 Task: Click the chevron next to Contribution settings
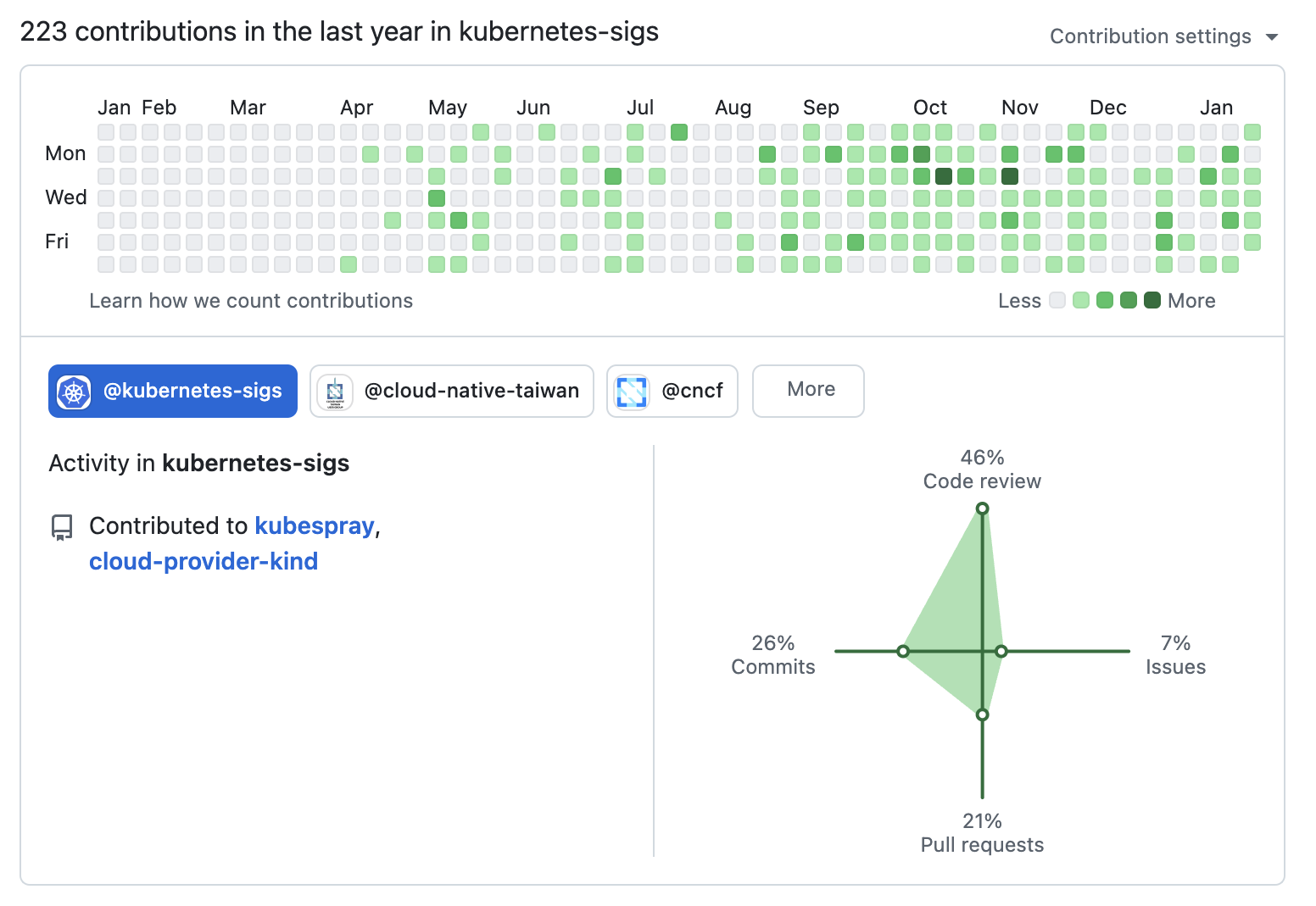pyautogui.click(x=1271, y=36)
